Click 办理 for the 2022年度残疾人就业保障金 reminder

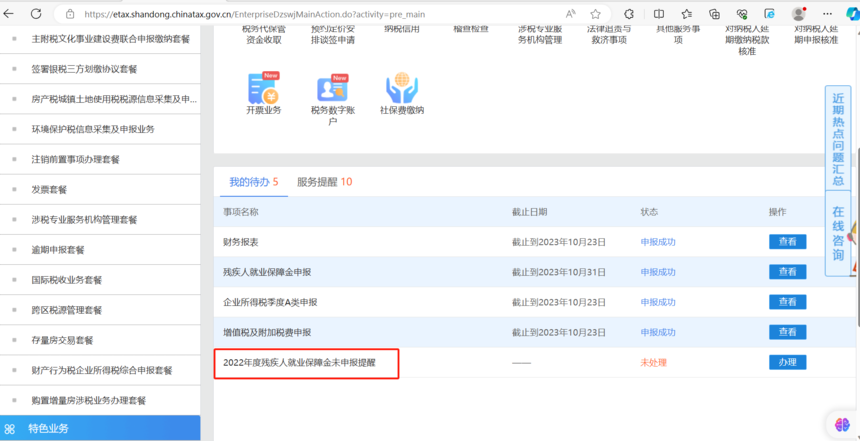tap(787, 362)
